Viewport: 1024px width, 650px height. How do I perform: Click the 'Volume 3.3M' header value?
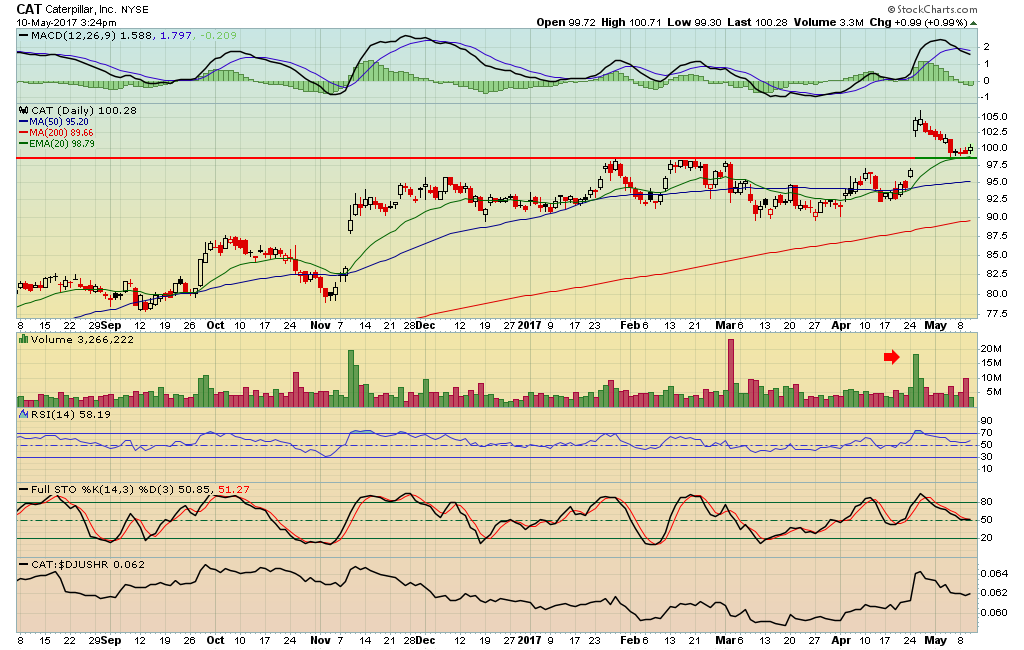[829, 22]
